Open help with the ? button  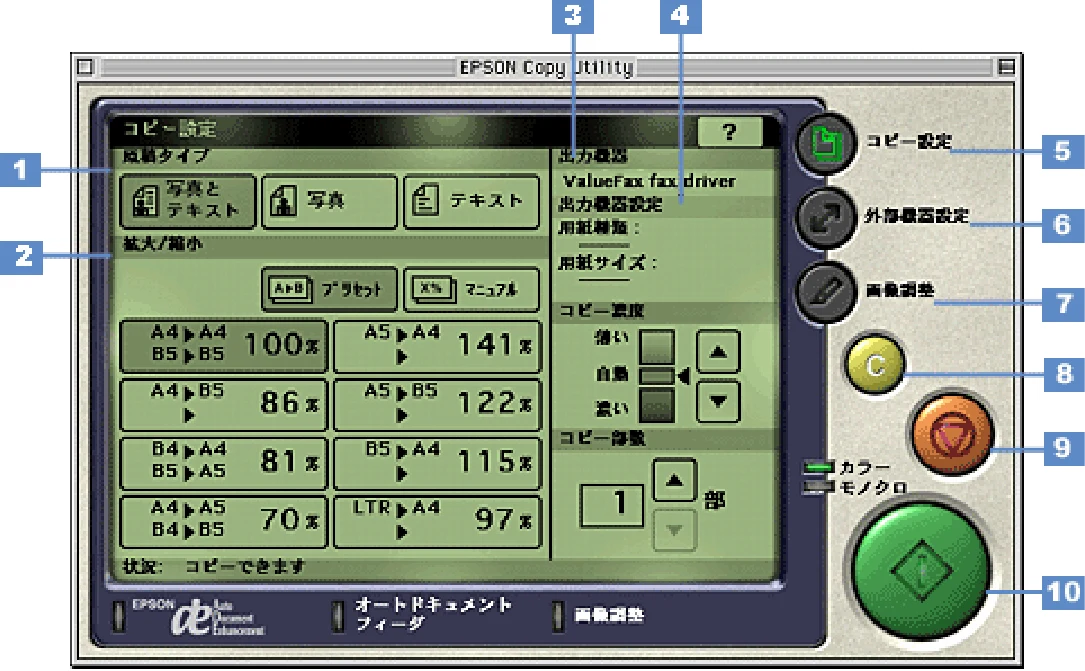729,131
